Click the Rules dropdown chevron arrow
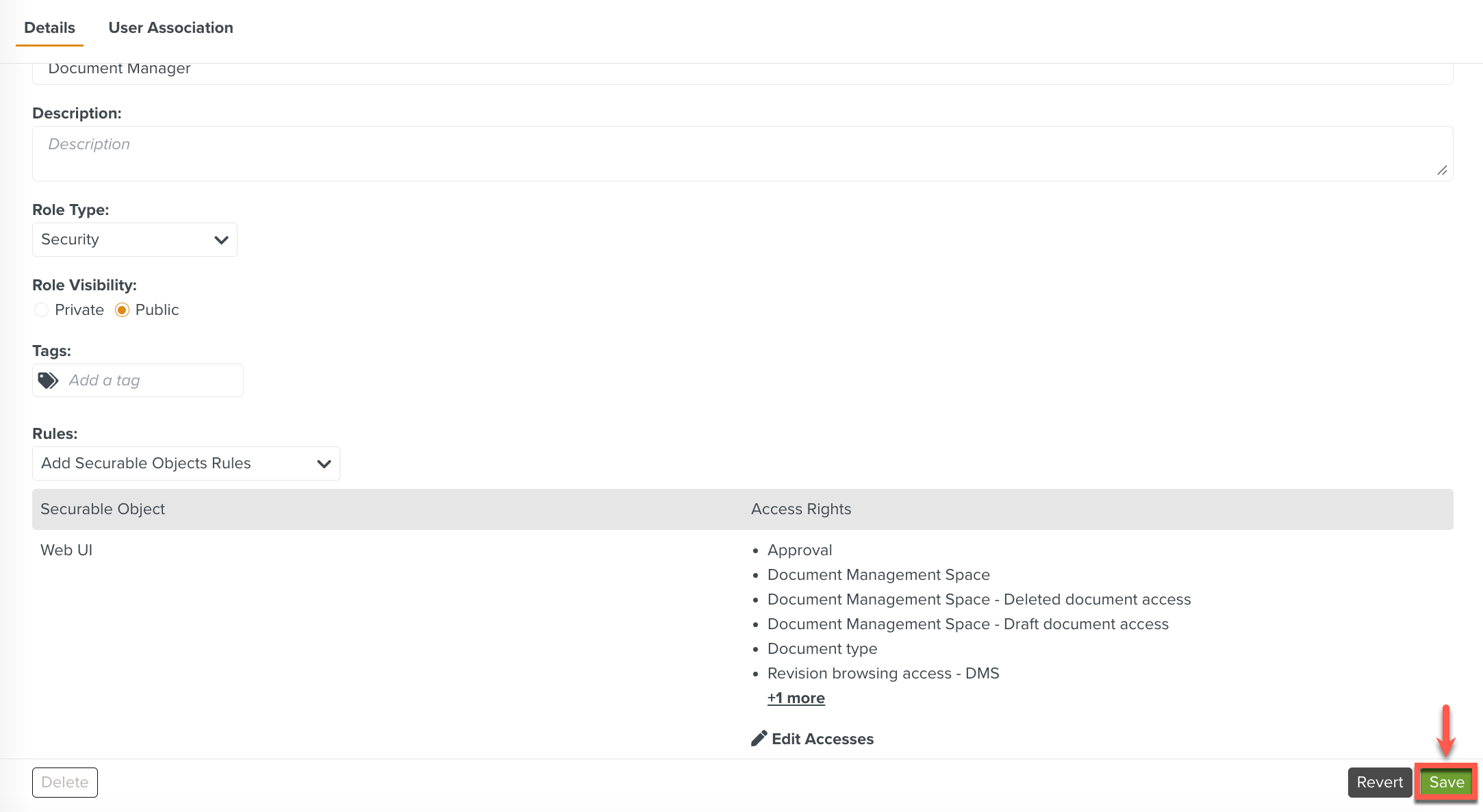 coord(324,464)
